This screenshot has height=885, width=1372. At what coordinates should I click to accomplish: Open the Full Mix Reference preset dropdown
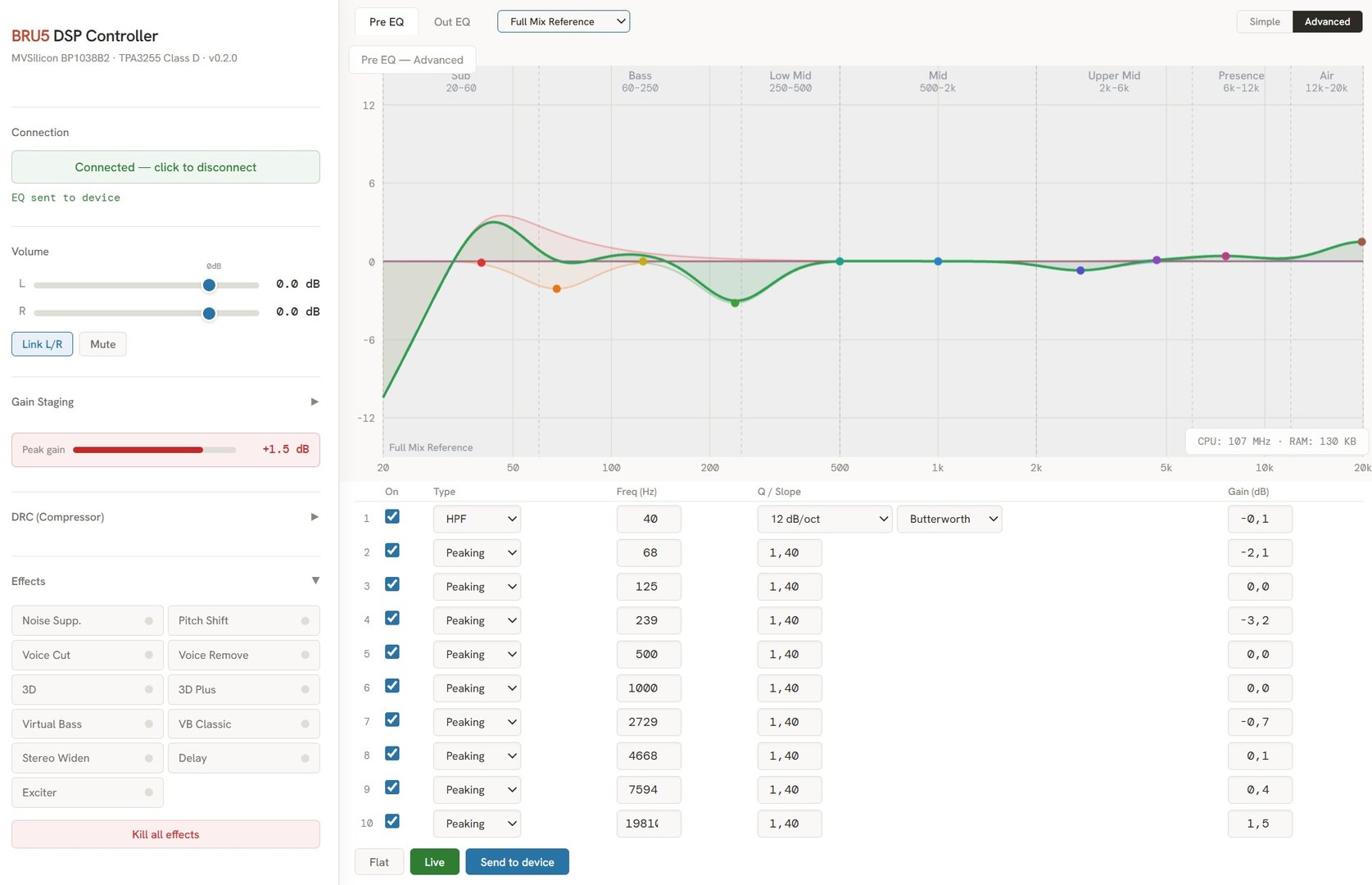[x=564, y=21]
